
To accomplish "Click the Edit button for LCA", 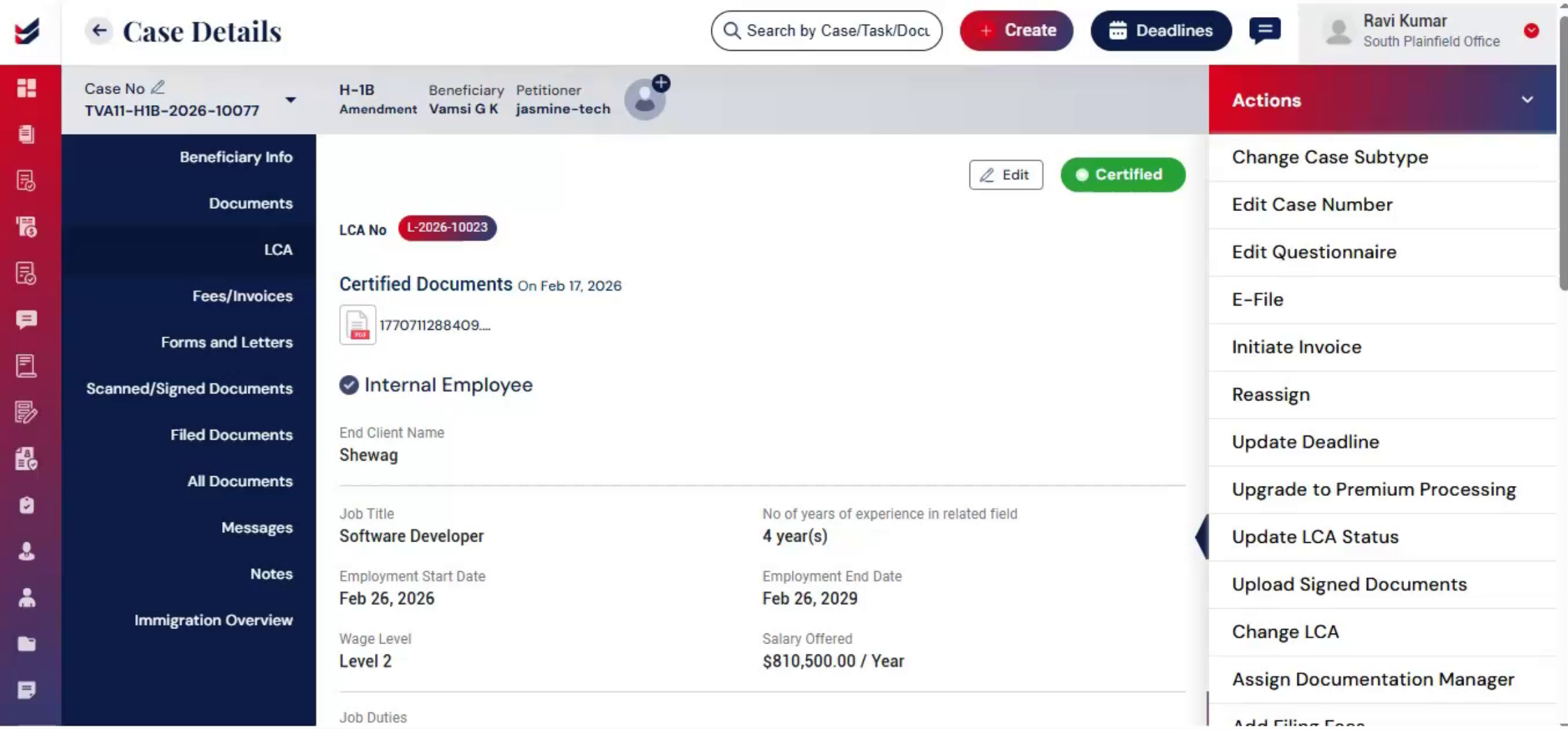I will tap(1005, 175).
